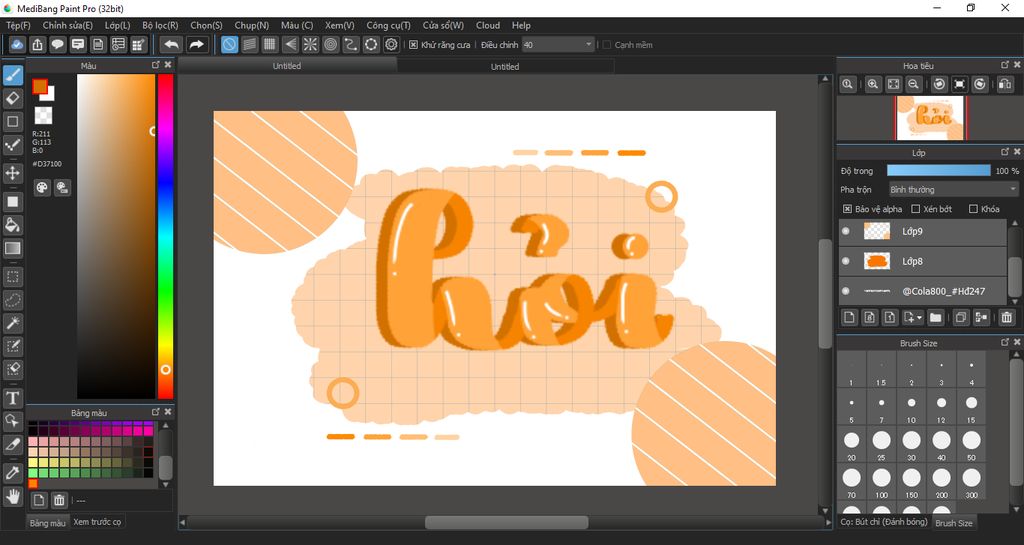The image size is (1024, 545).
Task: Switch to Xem trước cọ tab
Action: click(x=97, y=522)
